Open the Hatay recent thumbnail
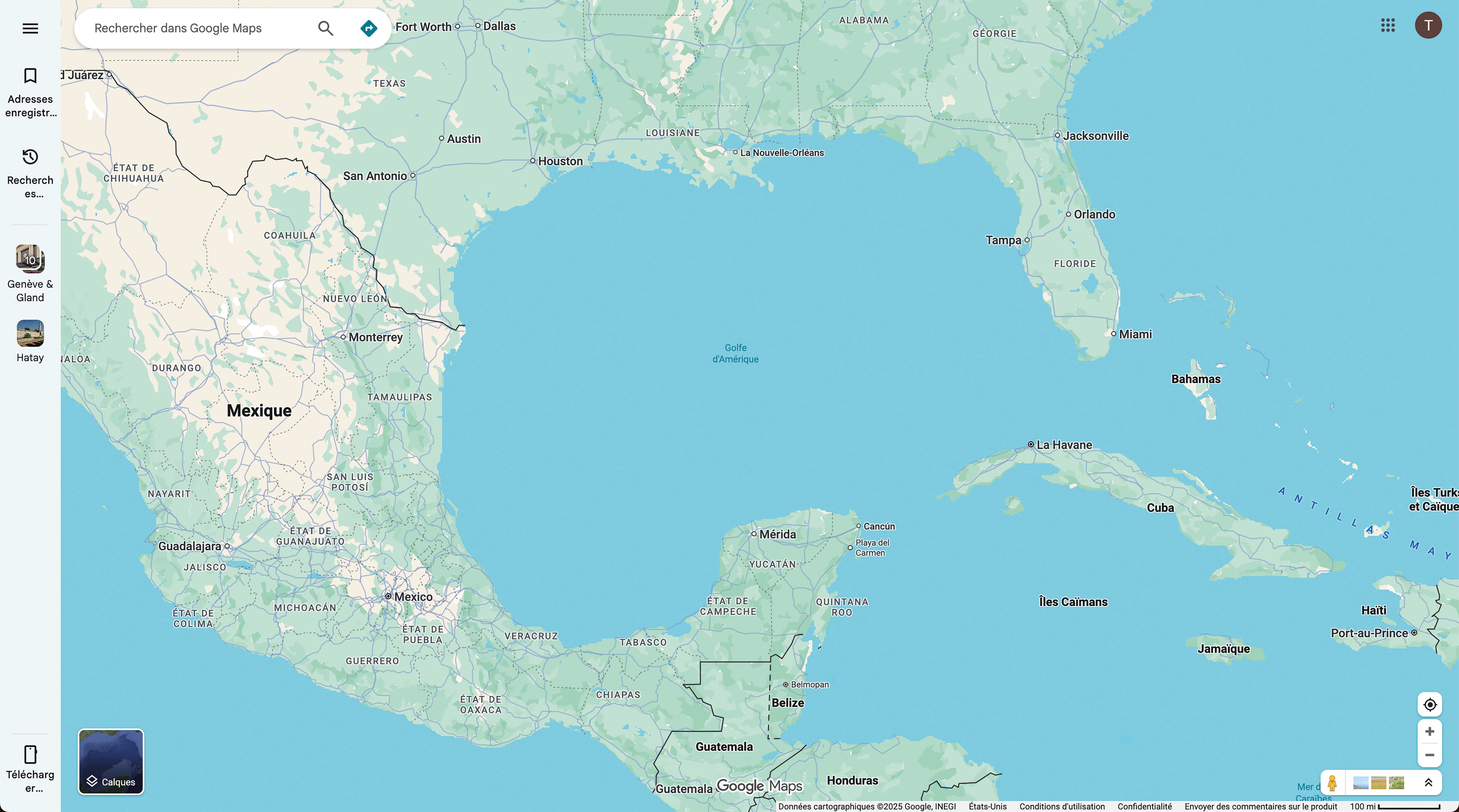1459x812 pixels. pyautogui.click(x=30, y=333)
